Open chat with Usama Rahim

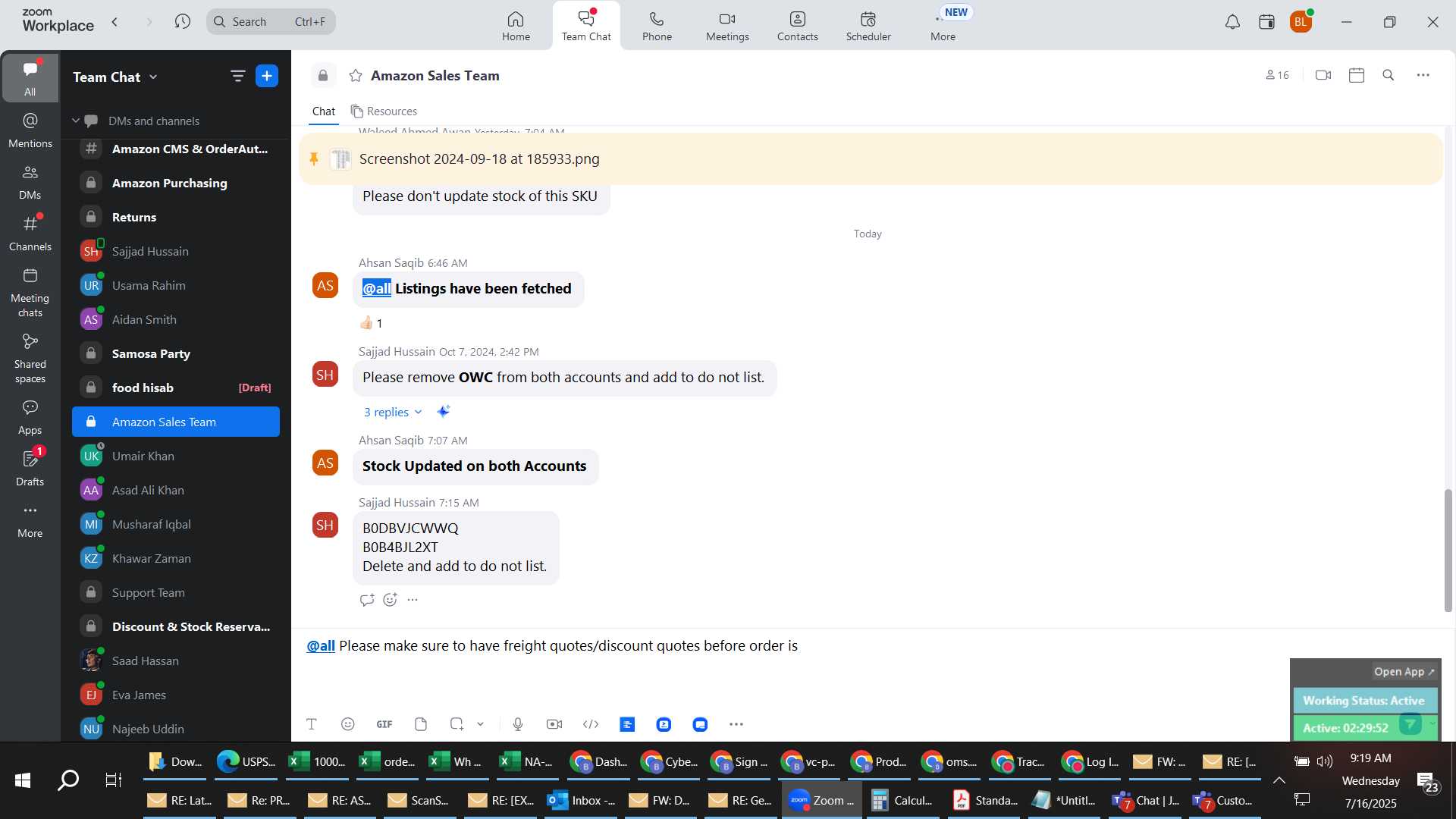[x=176, y=285]
